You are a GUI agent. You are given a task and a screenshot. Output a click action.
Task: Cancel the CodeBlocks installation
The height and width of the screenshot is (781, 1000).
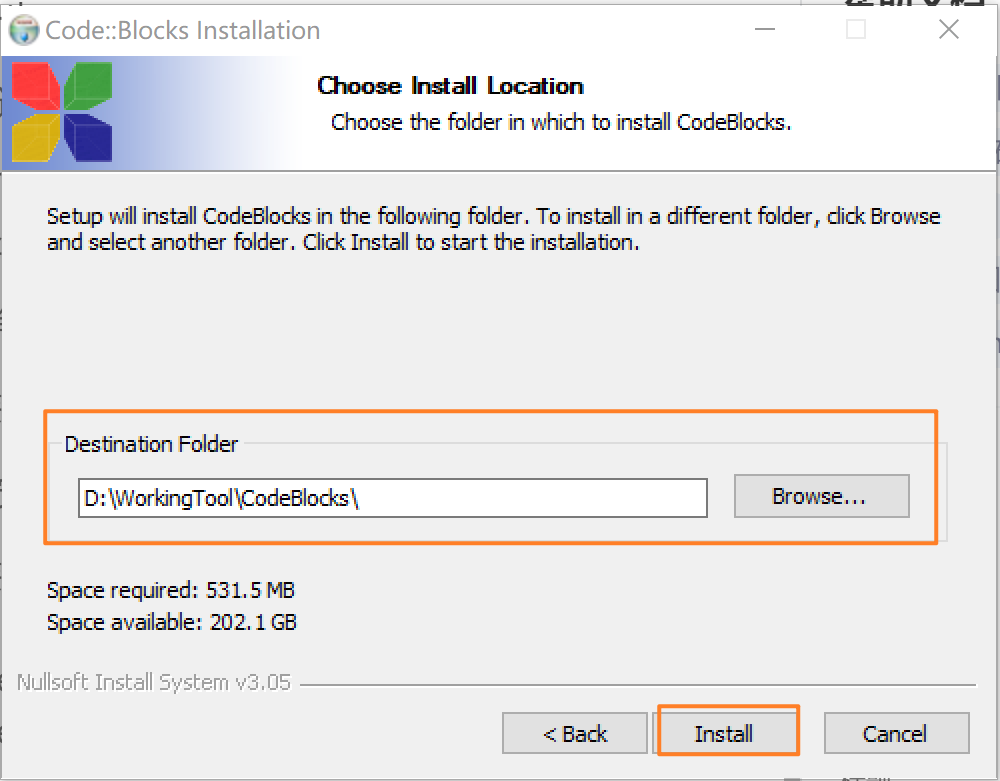(896, 733)
